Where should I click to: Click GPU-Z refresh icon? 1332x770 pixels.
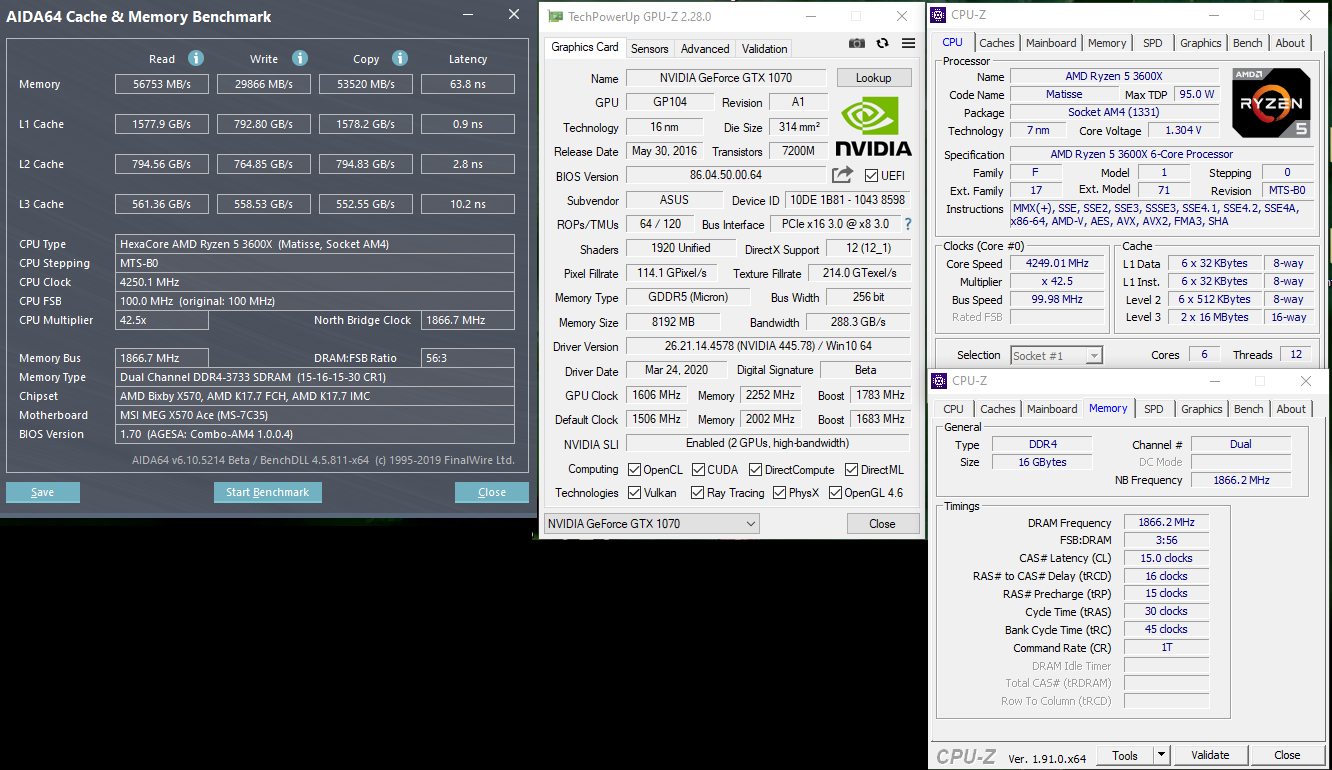click(882, 43)
